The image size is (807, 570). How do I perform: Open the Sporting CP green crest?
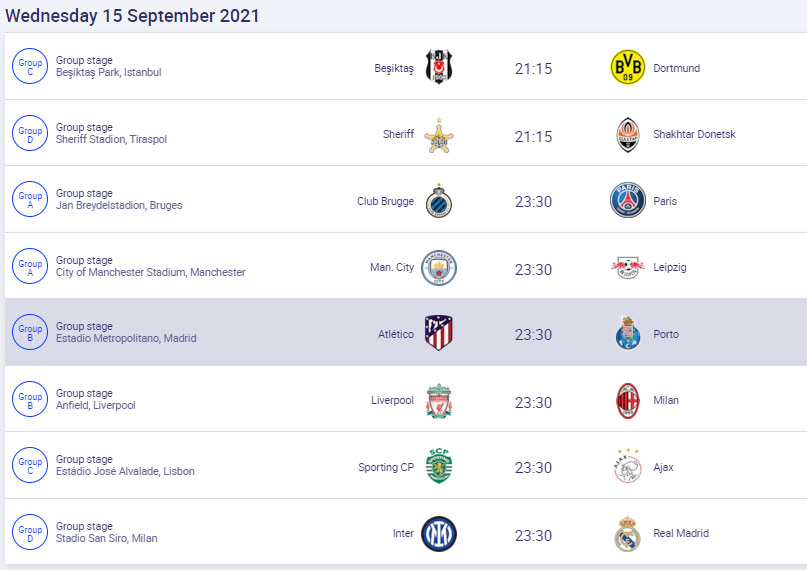point(438,466)
